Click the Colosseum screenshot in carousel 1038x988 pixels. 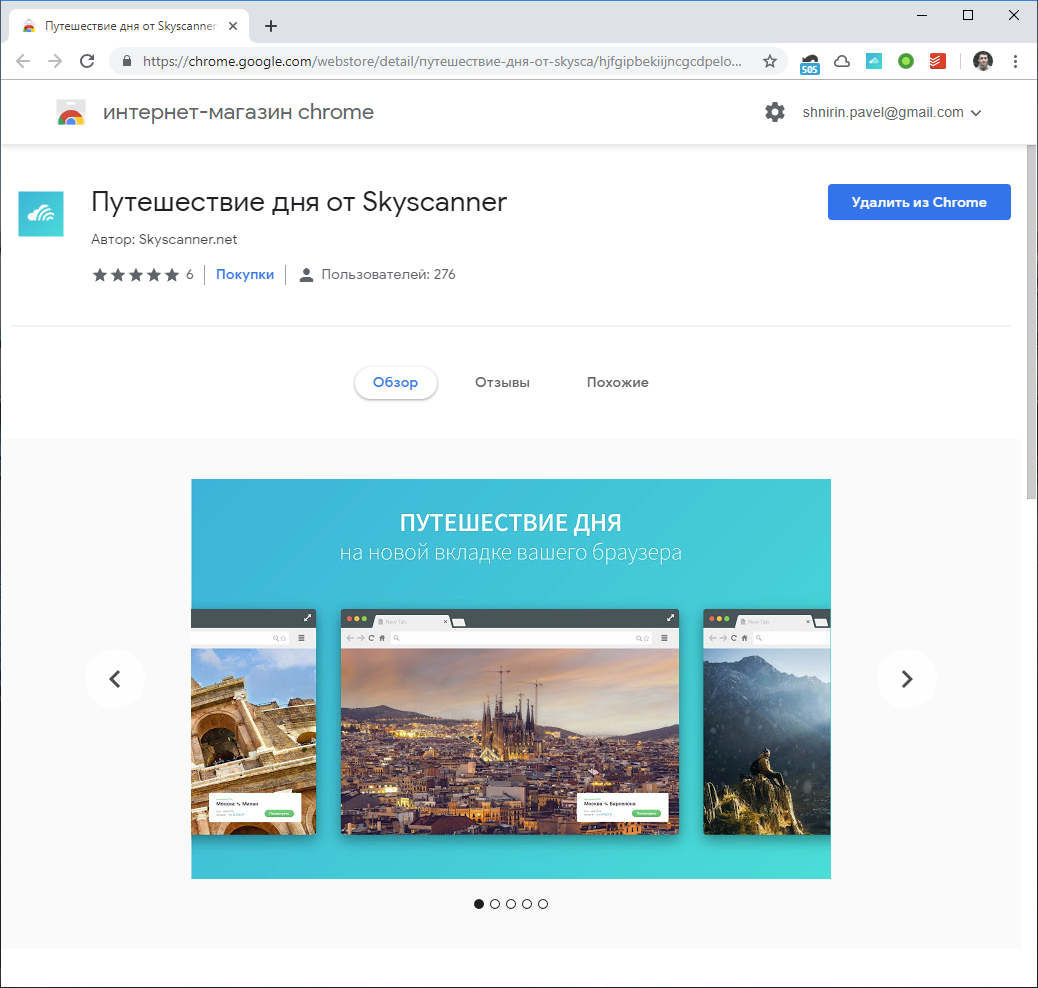pos(254,722)
